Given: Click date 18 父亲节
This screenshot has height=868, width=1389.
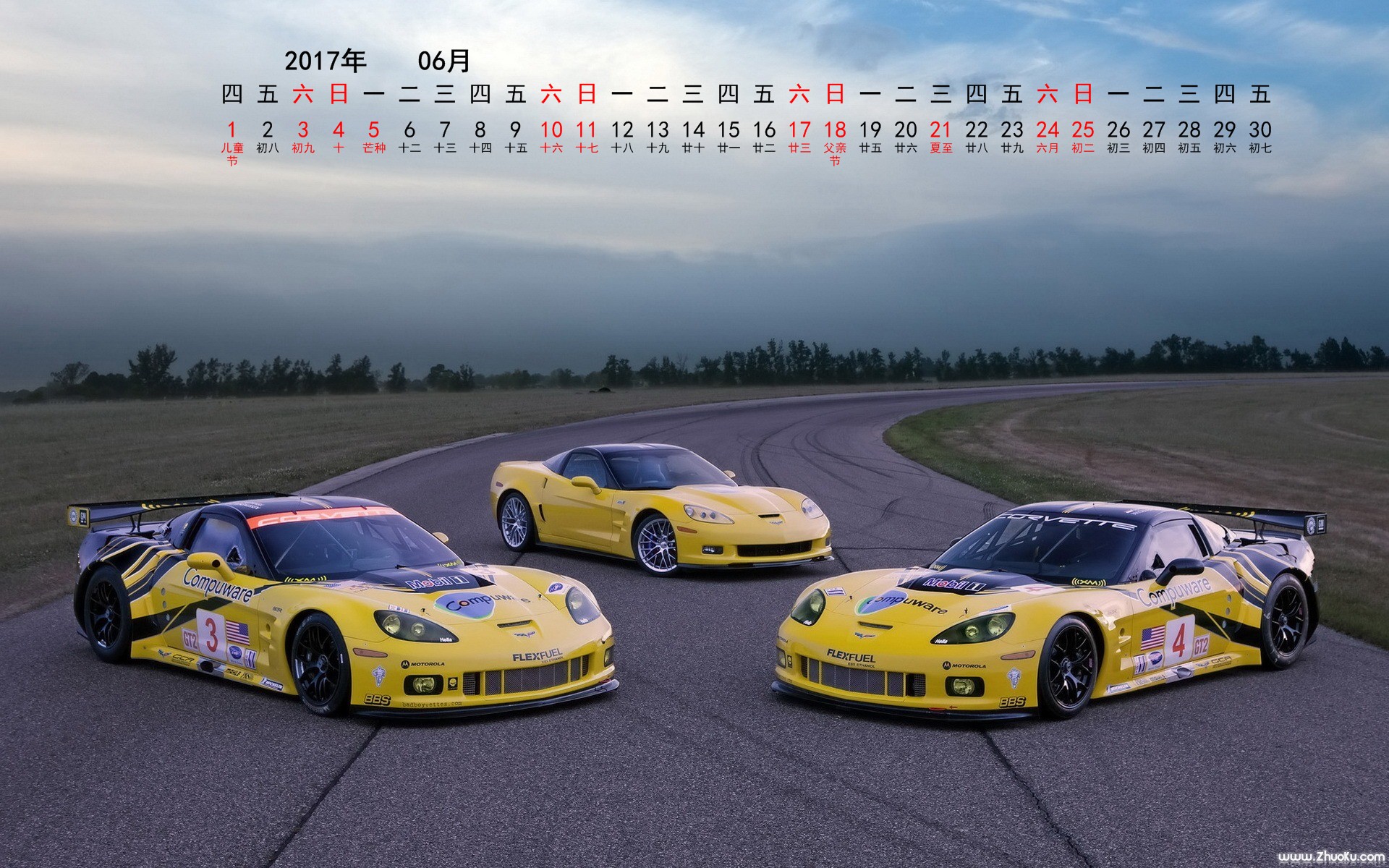Looking at the screenshot, I should (x=834, y=130).
